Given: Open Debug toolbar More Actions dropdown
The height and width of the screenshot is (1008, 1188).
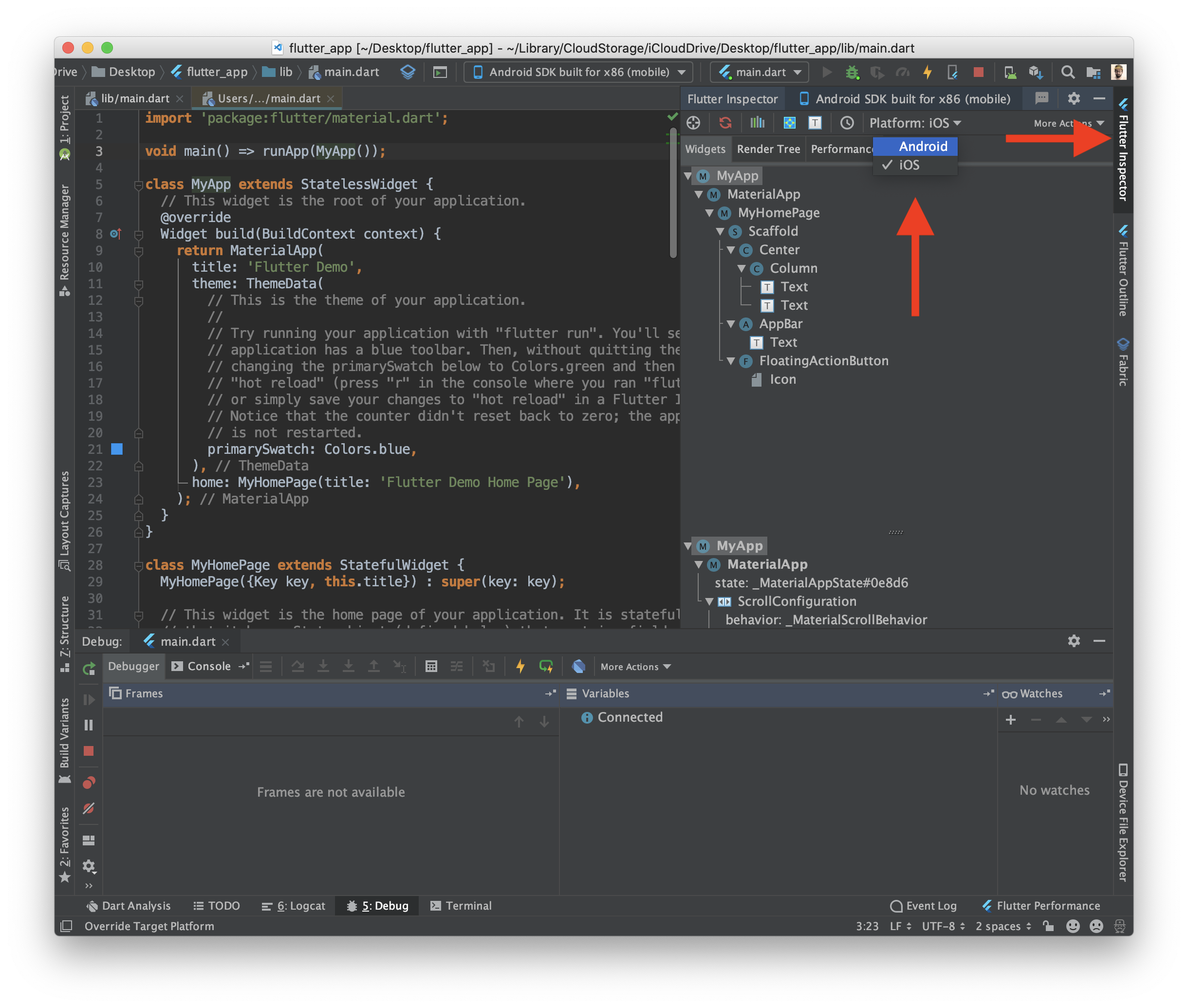Looking at the screenshot, I should pos(635,667).
